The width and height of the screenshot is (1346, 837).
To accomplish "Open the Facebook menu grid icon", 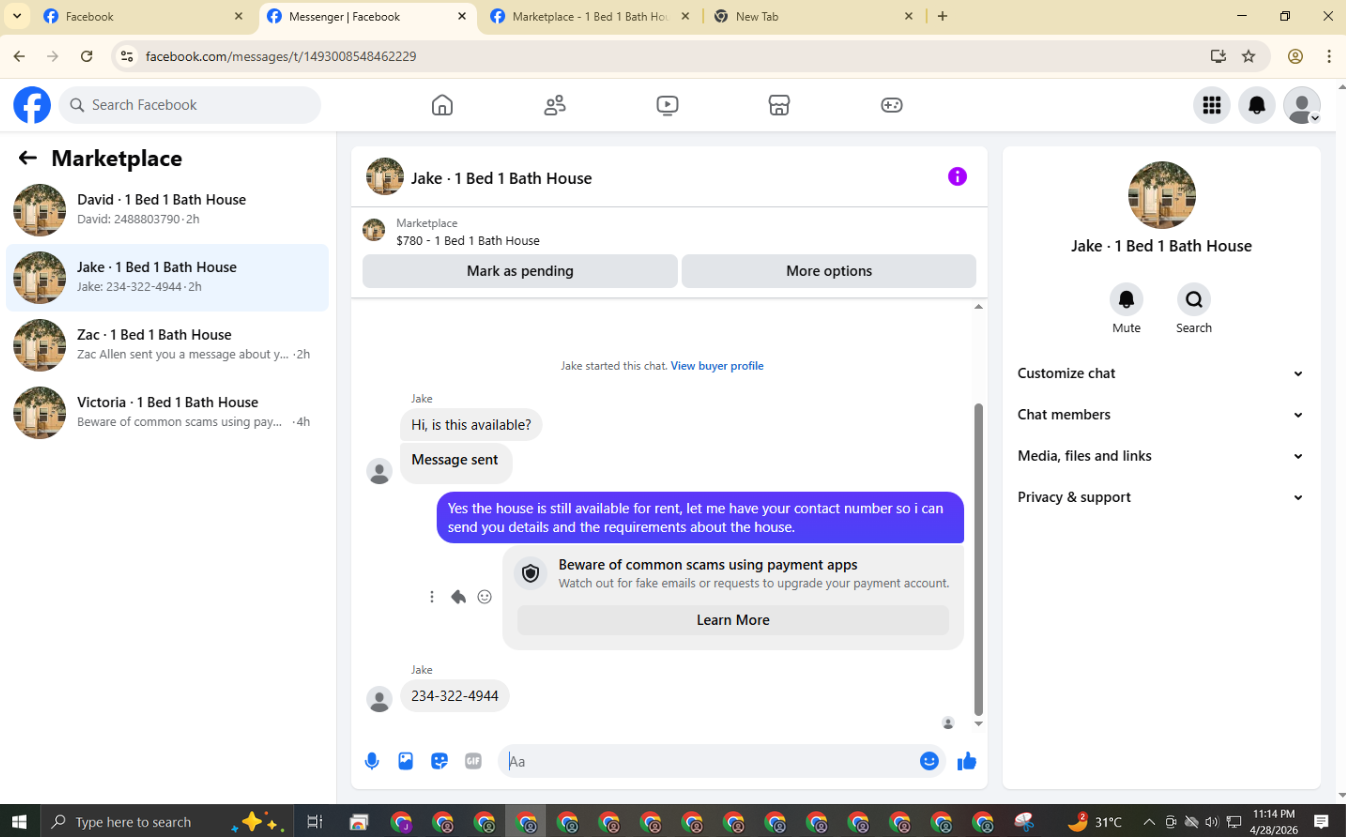I will click(x=1212, y=105).
